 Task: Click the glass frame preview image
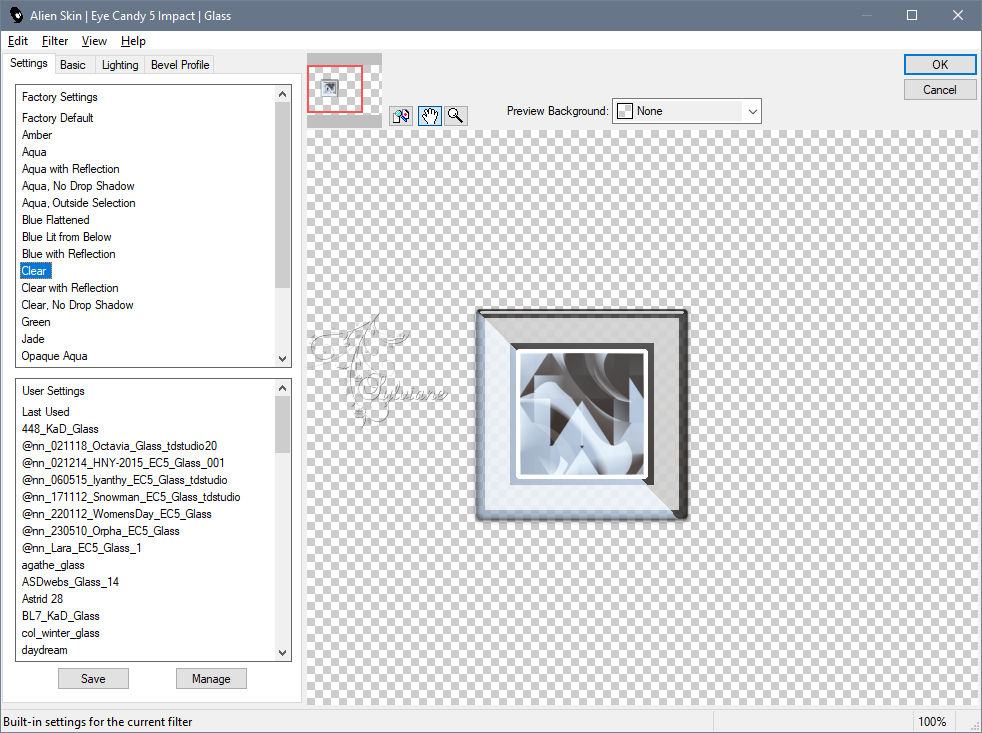click(582, 415)
